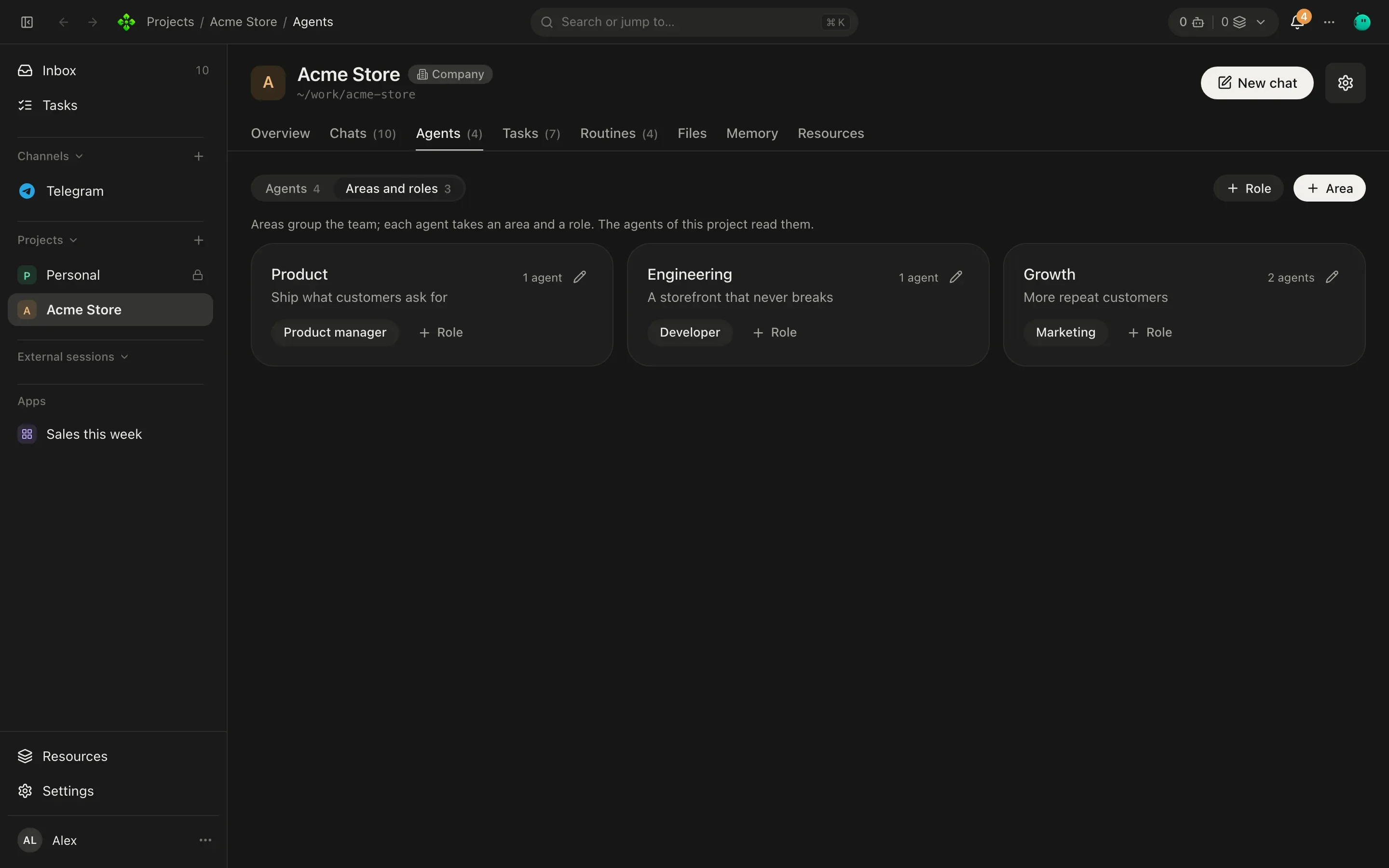
Task: Open the Files tab
Action: coord(692,133)
